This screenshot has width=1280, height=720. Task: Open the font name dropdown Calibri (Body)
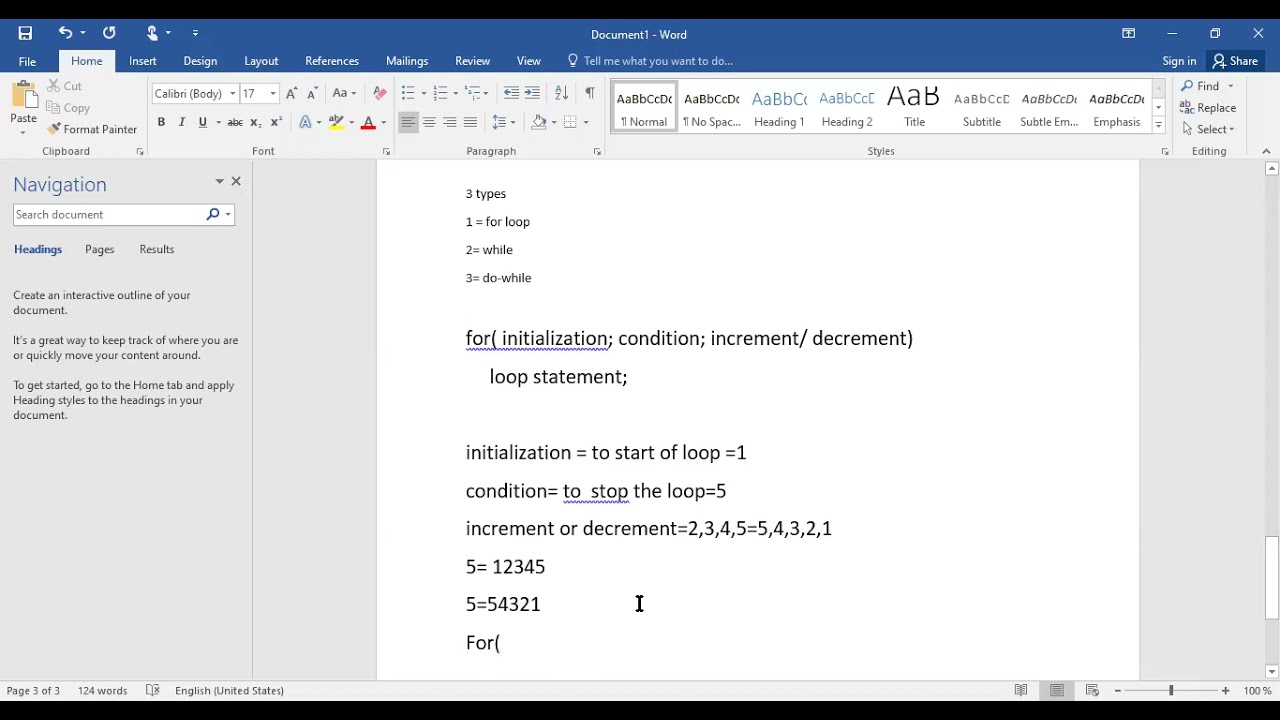(233, 94)
